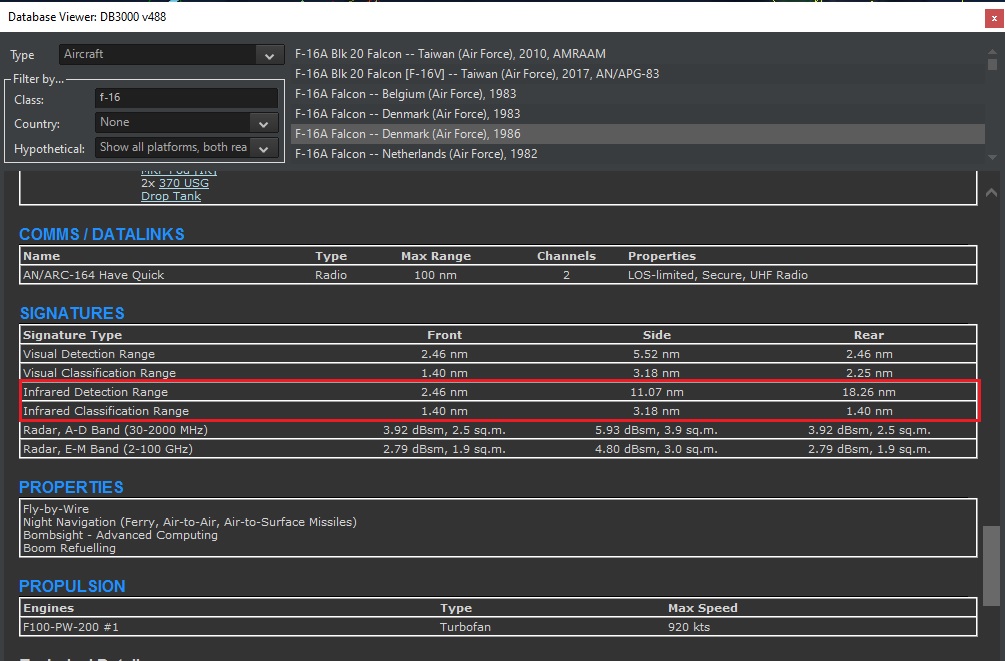Open the Country dropdown set to None
The height and width of the screenshot is (661, 1005).
[x=187, y=122]
